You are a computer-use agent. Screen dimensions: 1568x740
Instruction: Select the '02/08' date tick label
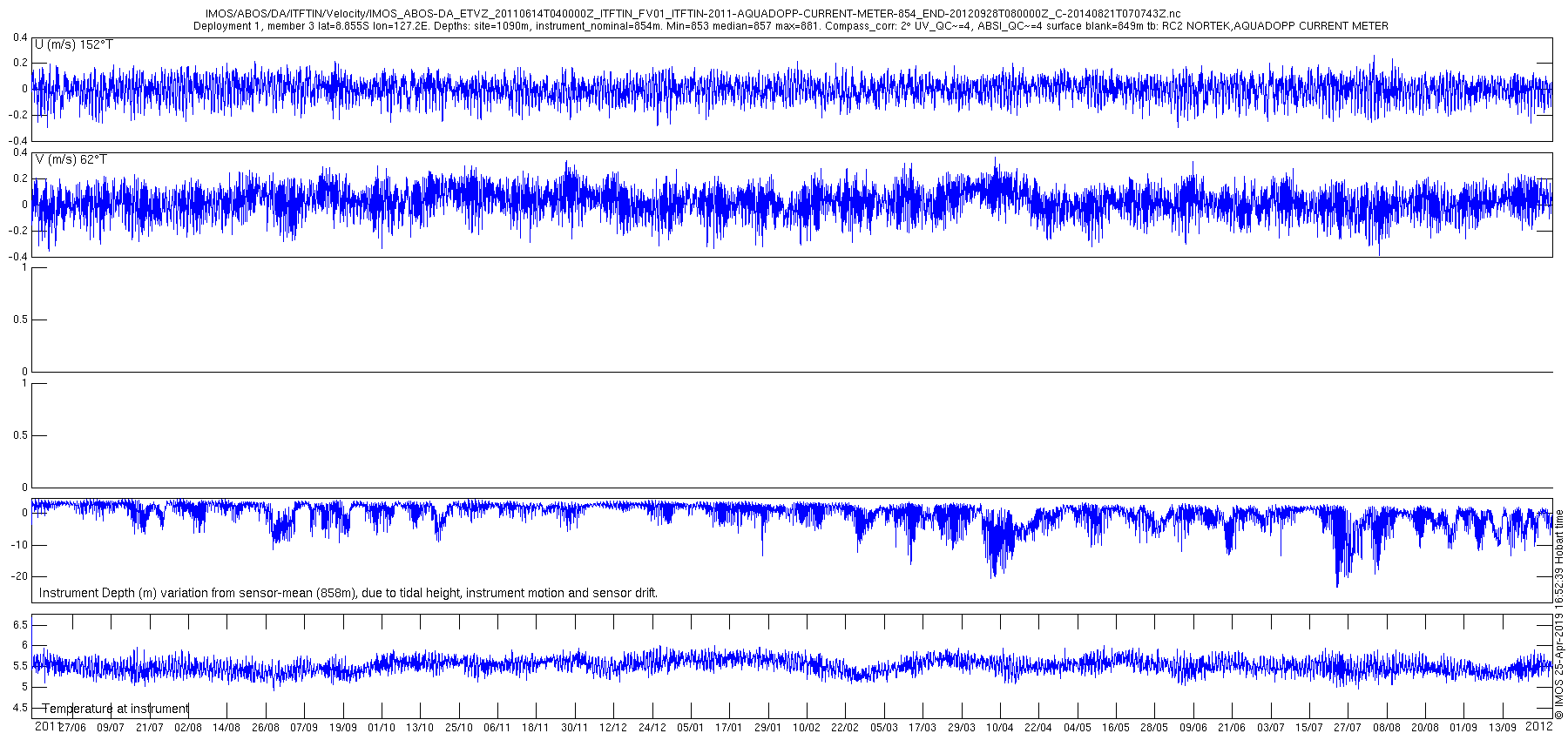click(188, 728)
